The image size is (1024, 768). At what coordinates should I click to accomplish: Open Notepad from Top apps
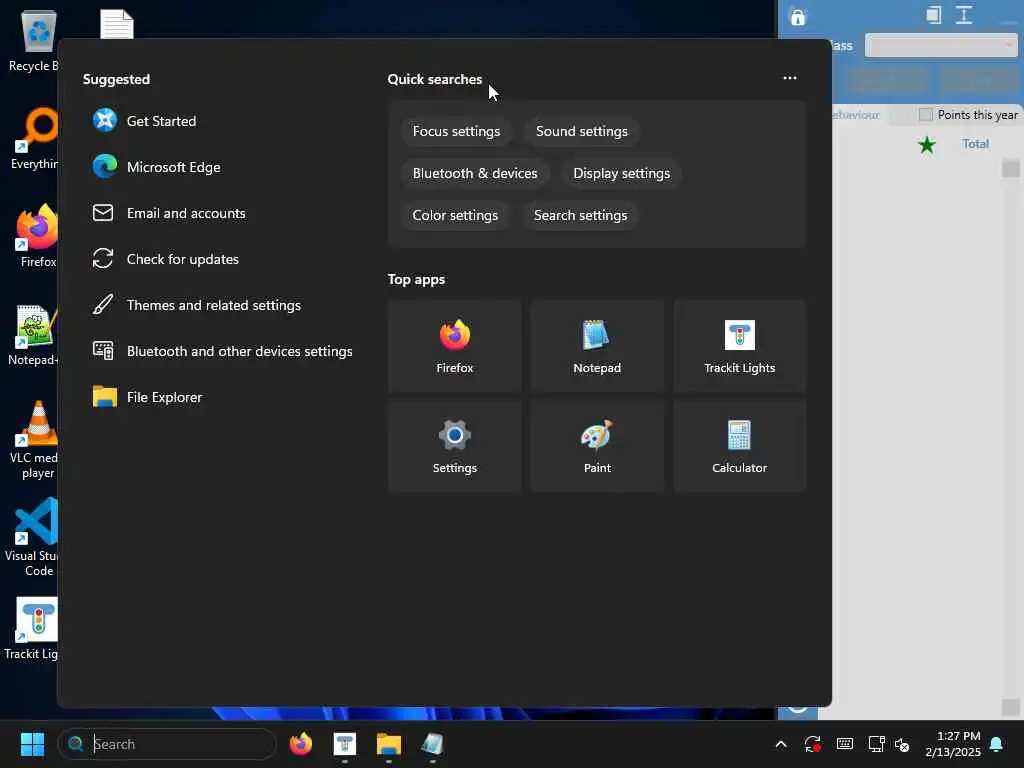coord(597,346)
